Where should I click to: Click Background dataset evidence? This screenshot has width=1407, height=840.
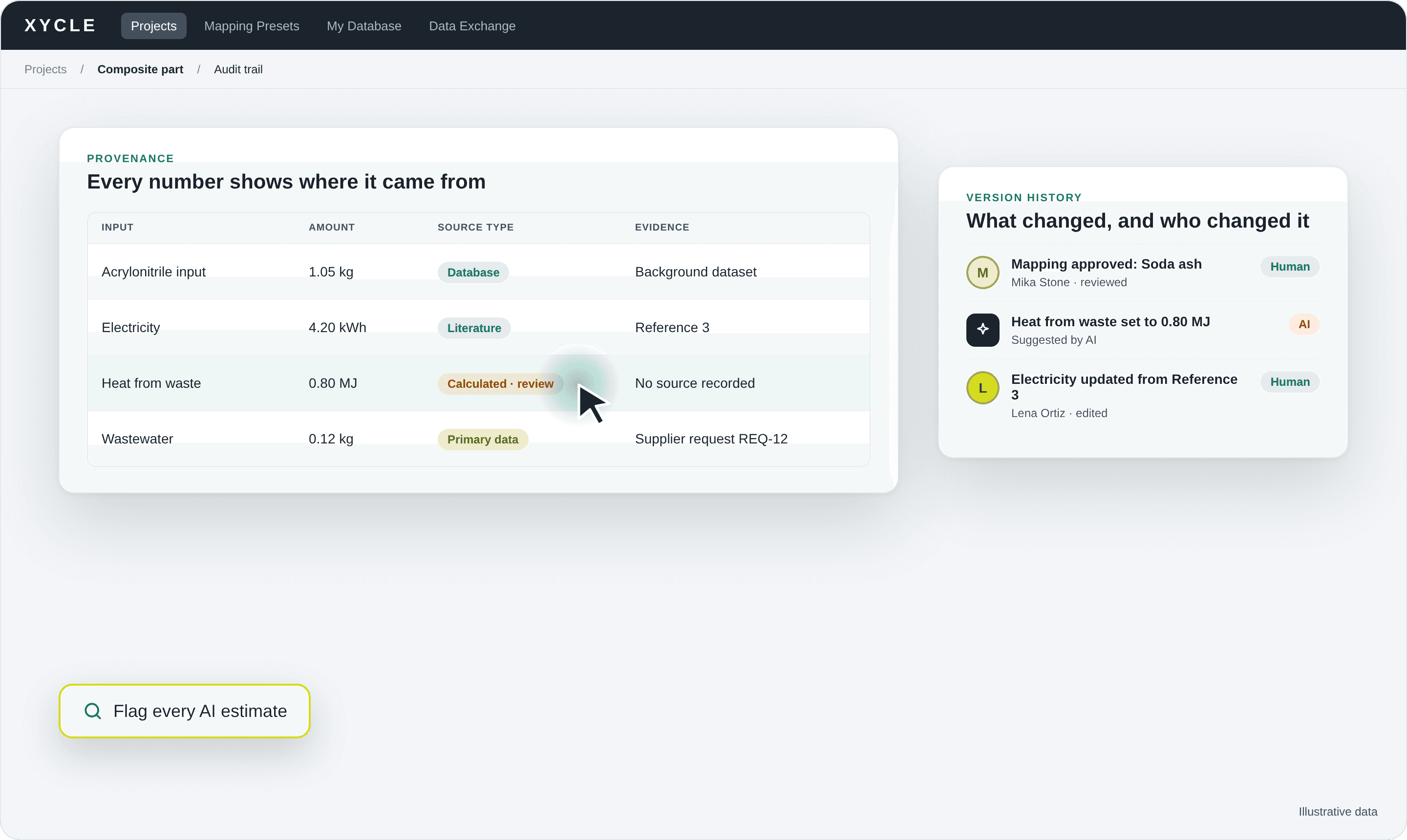[x=695, y=272]
